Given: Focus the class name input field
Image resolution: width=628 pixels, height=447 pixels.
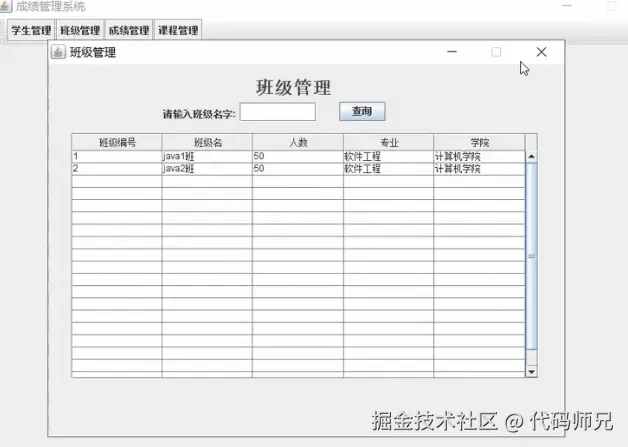Looking at the screenshot, I should 278,112.
